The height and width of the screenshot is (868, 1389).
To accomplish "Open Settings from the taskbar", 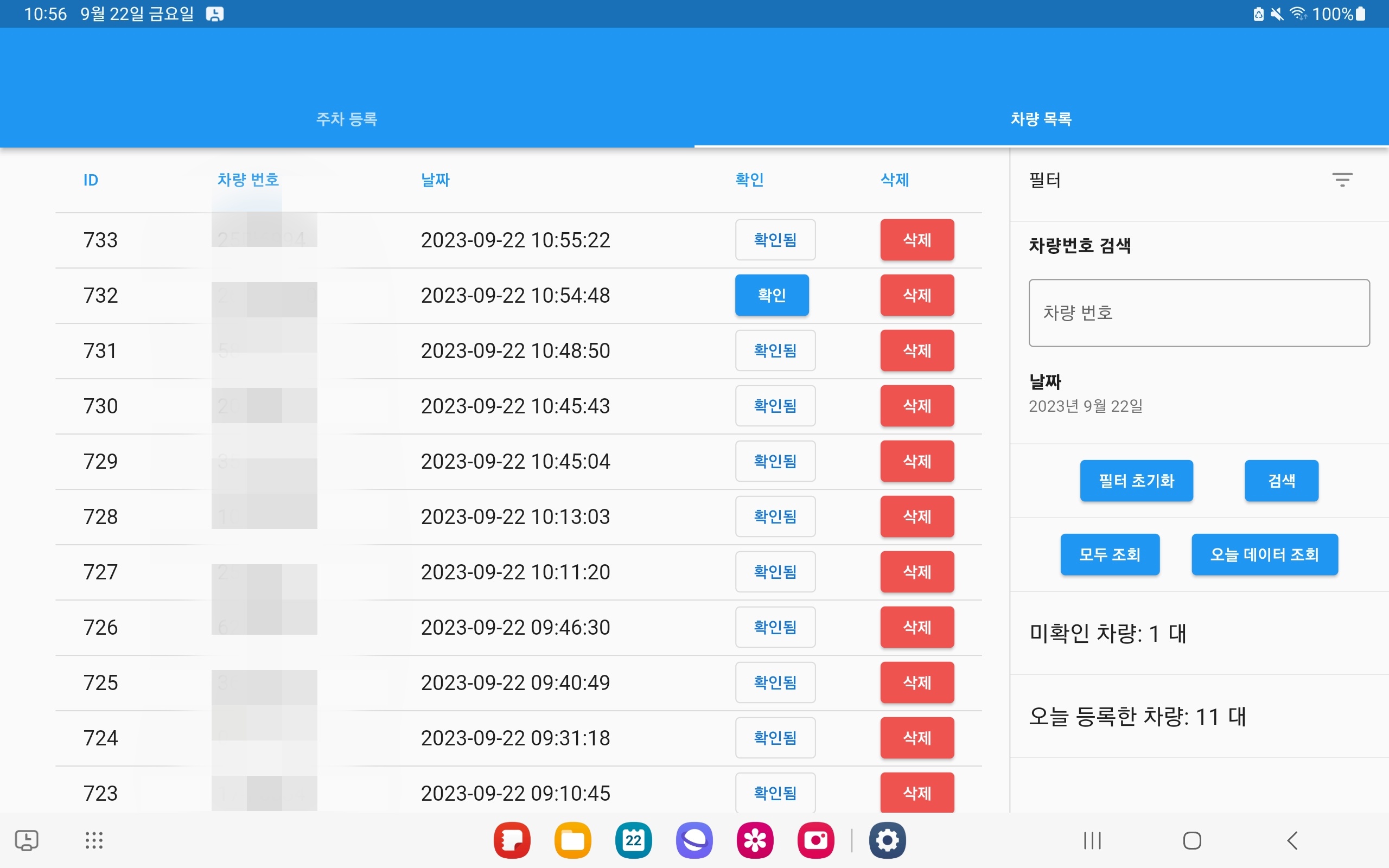I will [887, 840].
